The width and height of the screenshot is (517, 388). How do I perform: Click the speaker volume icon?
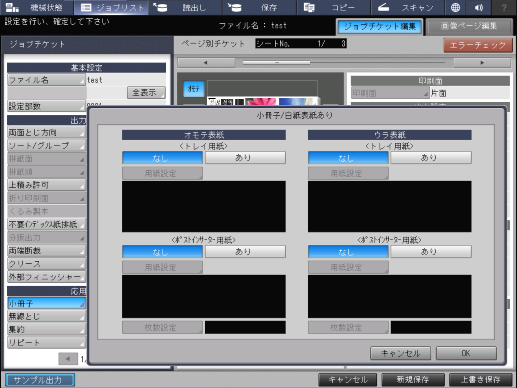click(479, 7)
